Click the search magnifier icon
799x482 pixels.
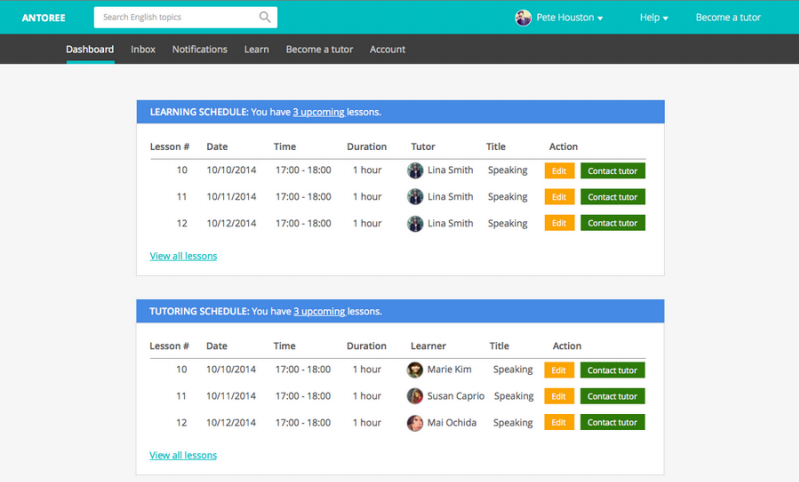pyautogui.click(x=265, y=17)
